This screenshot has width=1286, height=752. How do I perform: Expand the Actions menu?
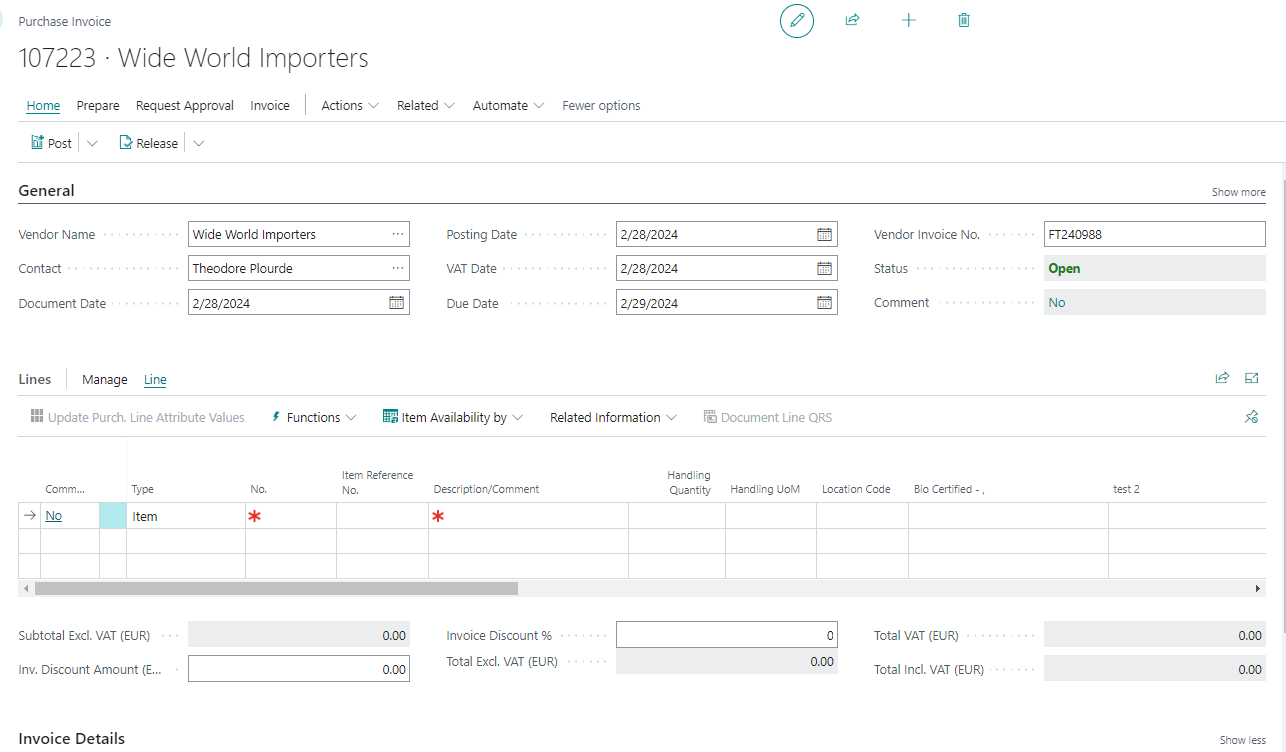pos(350,106)
